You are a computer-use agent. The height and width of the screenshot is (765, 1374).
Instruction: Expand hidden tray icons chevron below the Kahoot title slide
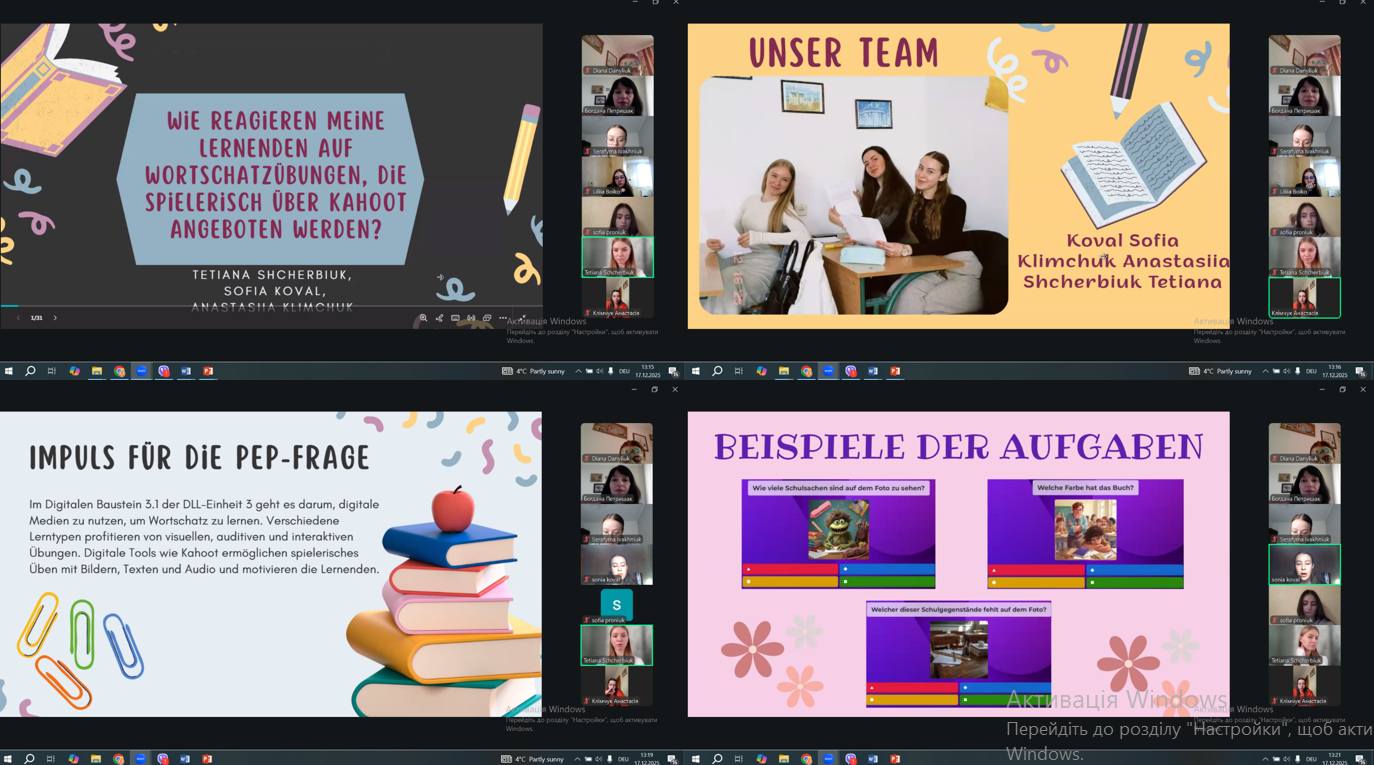(579, 371)
